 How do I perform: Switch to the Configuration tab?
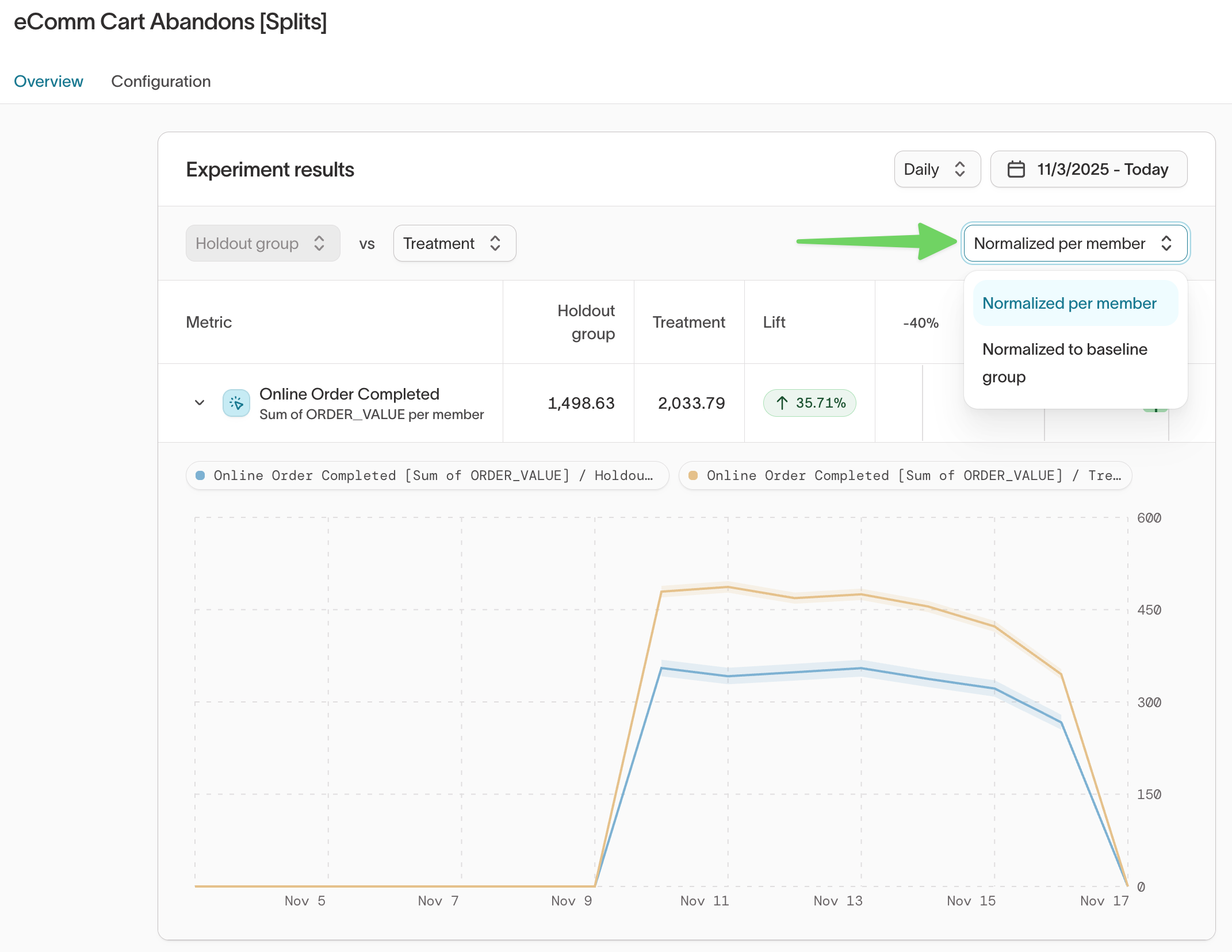pyautogui.click(x=161, y=81)
